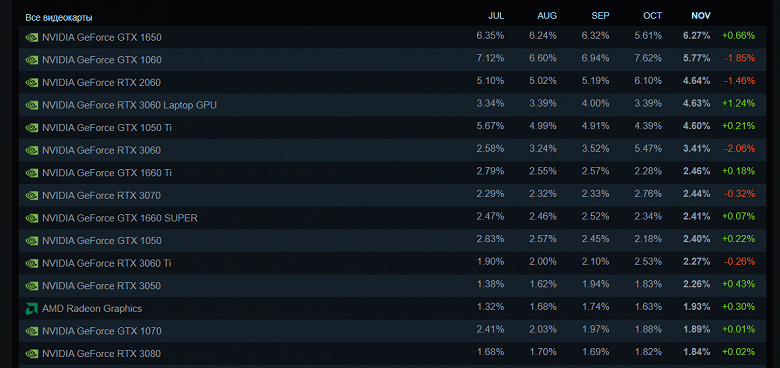Viewport: 780px width, 368px height.
Task: Click the NVIDIA logo beside GTX 1650
Action: (31, 37)
